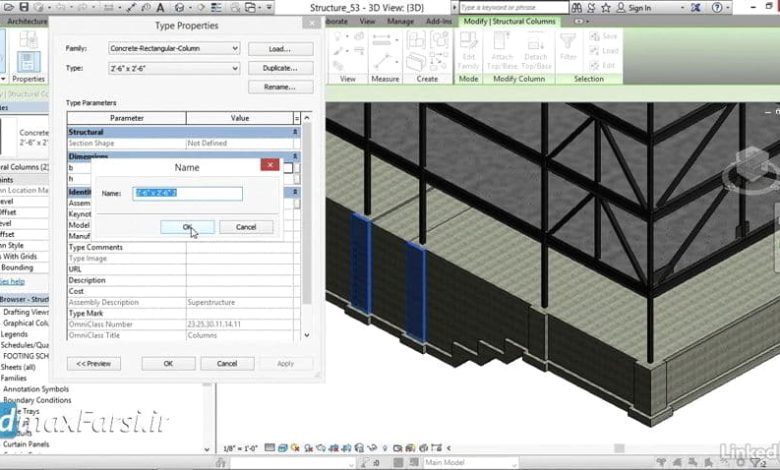Image resolution: width=780 pixels, height=470 pixels.
Task: Click the Name text input field
Action: (188, 193)
